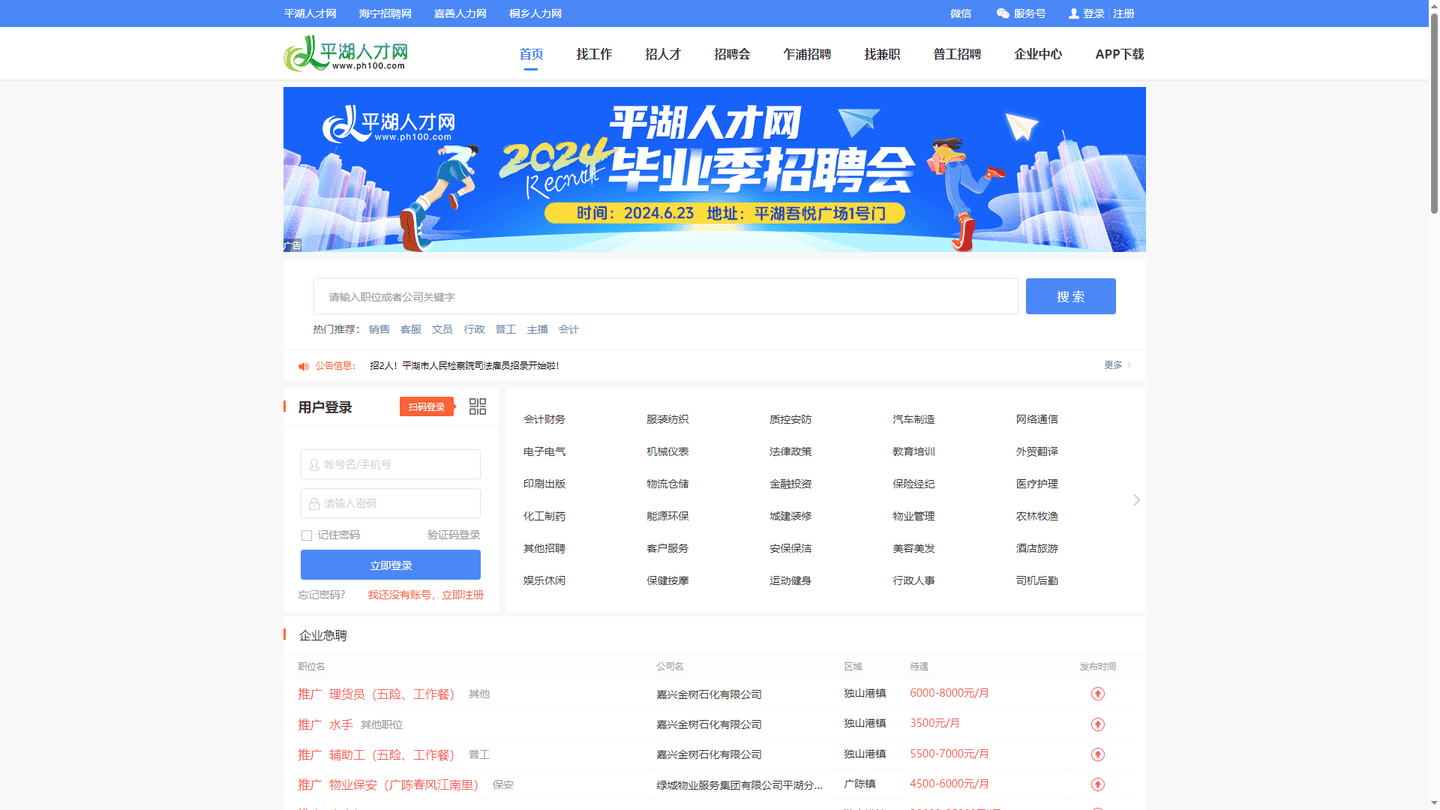The image size is (1440, 810).
Task: Open the 2024 毕业季招聘会 banner
Action: coord(715,169)
